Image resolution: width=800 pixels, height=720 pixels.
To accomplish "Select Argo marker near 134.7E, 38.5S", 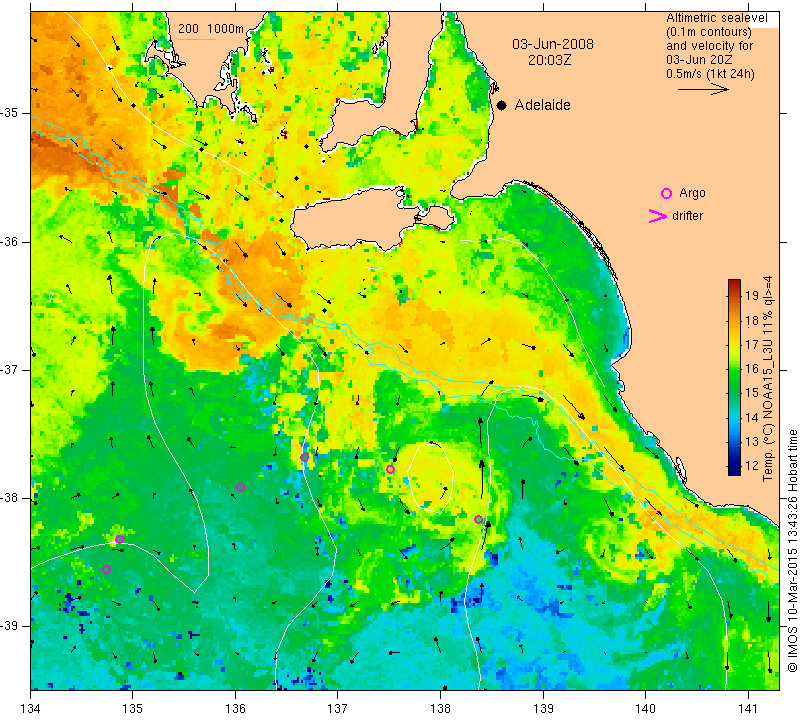I will [x=107, y=569].
